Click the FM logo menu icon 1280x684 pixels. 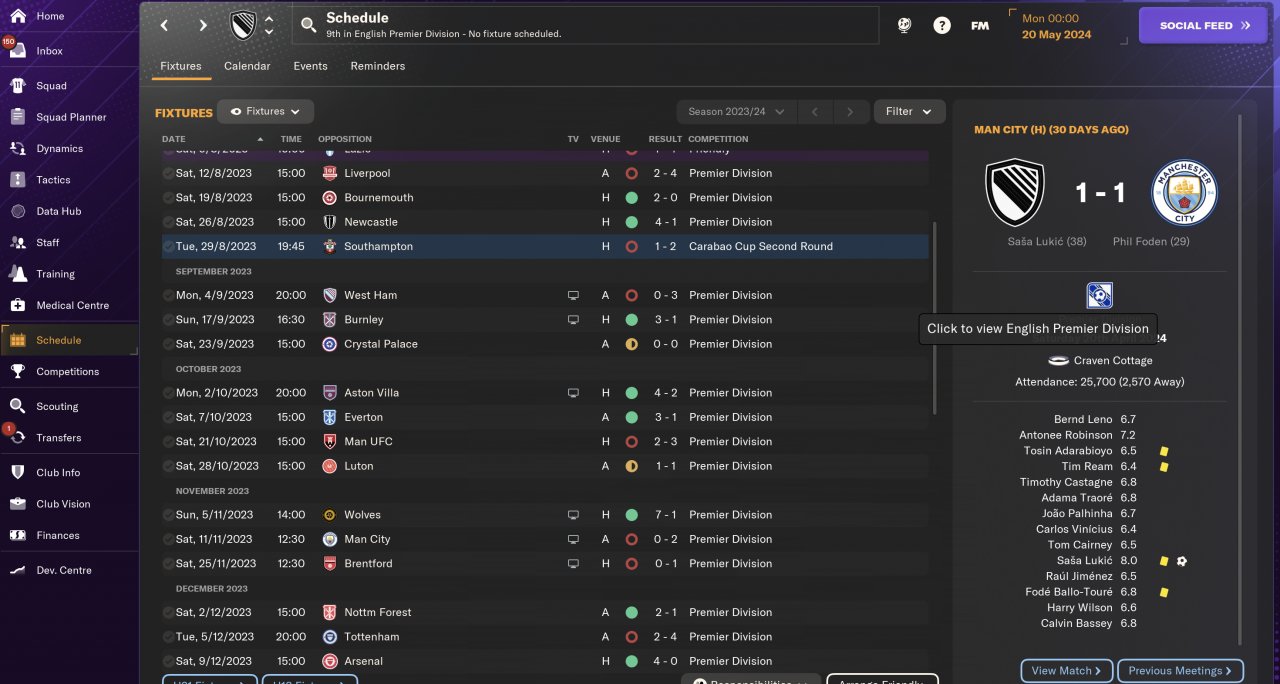click(980, 26)
